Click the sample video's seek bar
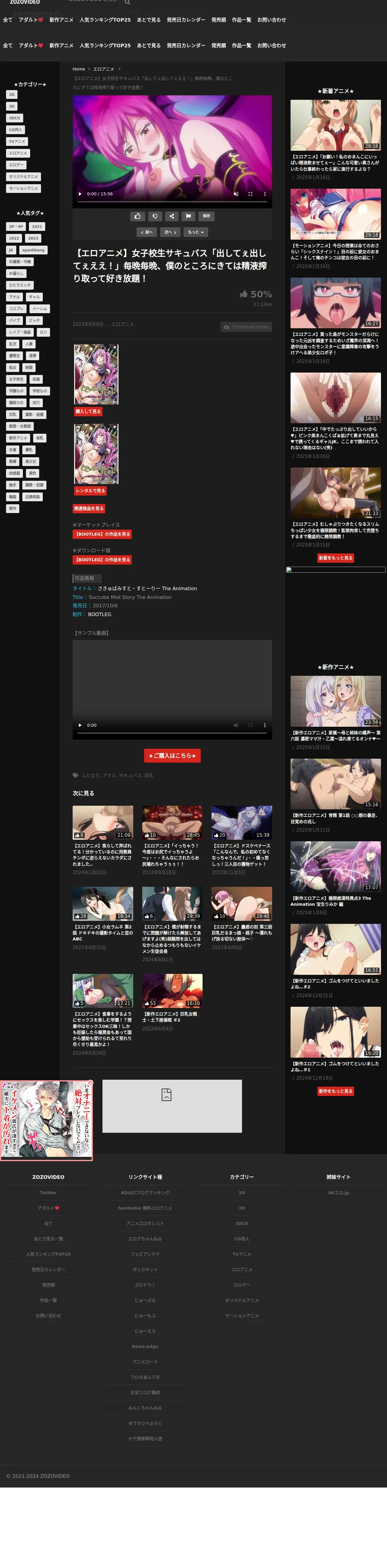 pyautogui.click(x=172, y=733)
